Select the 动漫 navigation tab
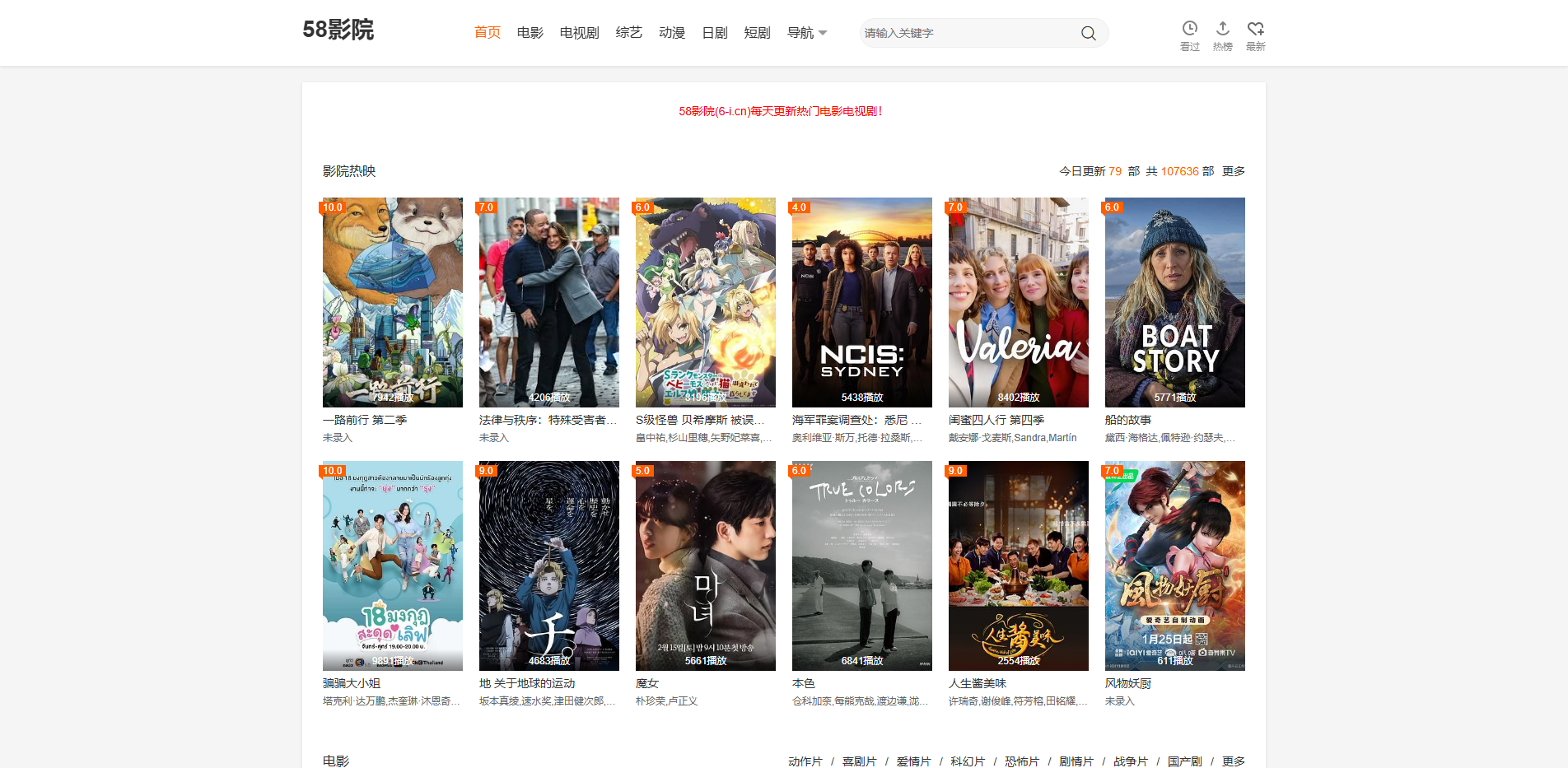Screen dimensions: 1568x768 click(672, 32)
